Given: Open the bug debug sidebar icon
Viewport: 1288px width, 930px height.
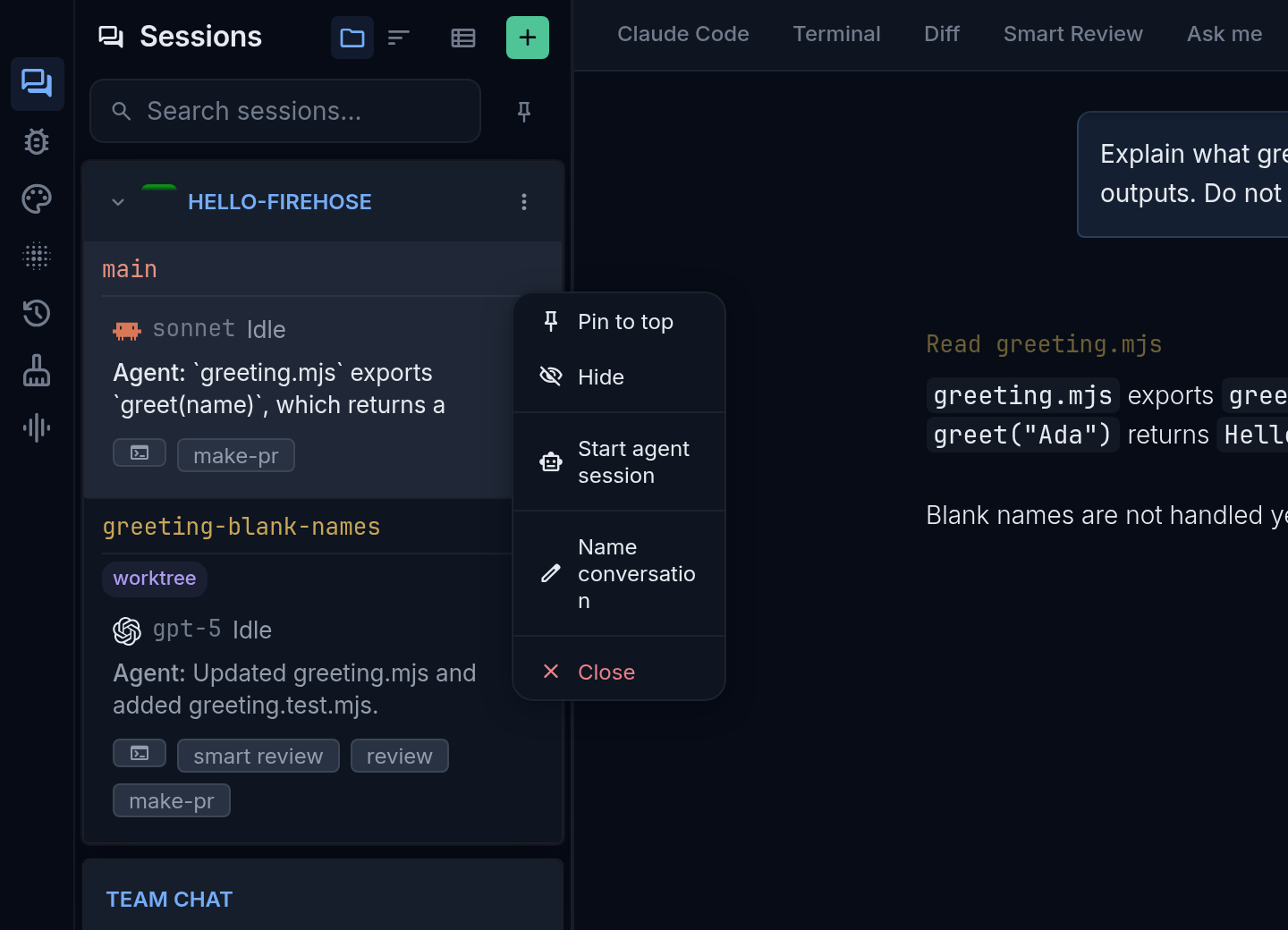Looking at the screenshot, I should pyautogui.click(x=37, y=141).
